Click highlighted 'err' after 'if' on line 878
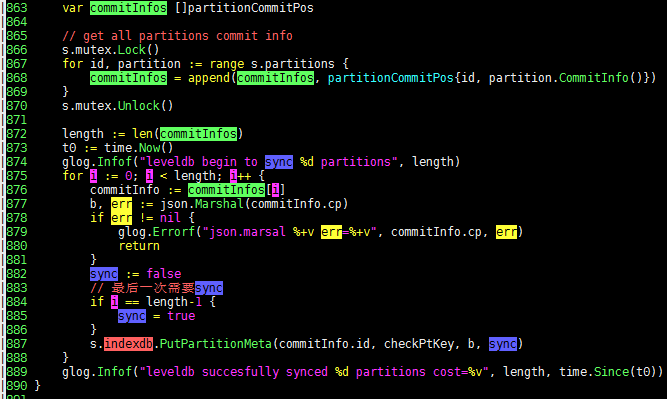Screen dimensions: 667x399 click(x=121, y=218)
